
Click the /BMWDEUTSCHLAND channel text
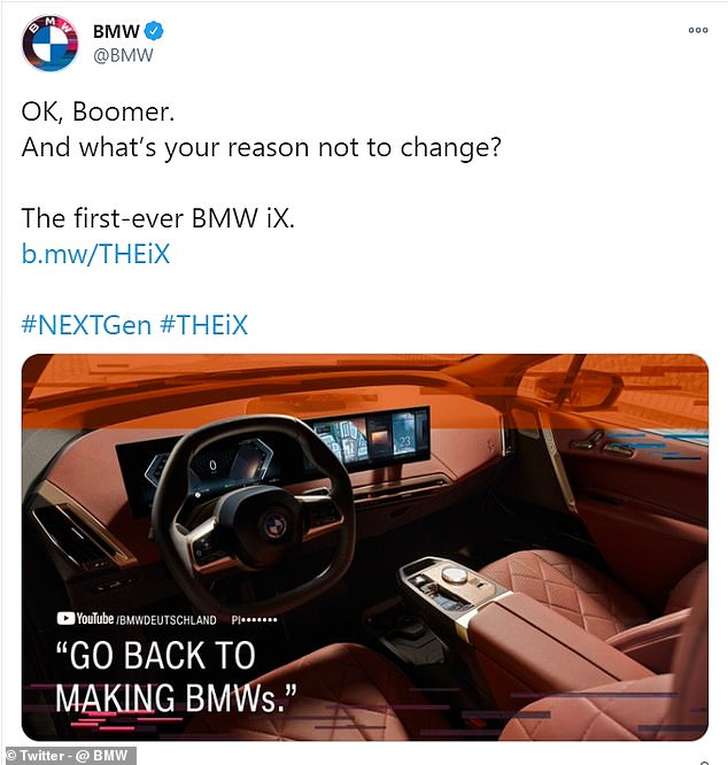click(166, 620)
